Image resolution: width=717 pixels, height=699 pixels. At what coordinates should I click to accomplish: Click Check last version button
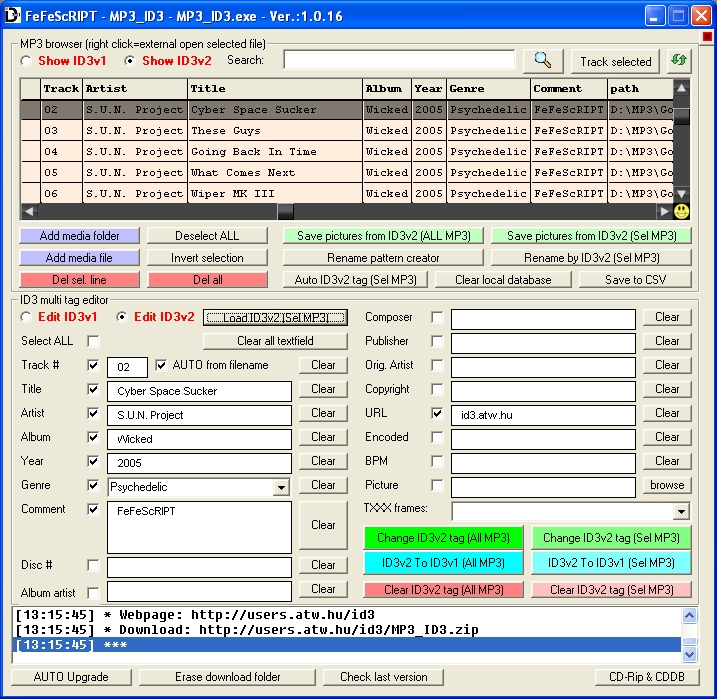point(383,677)
